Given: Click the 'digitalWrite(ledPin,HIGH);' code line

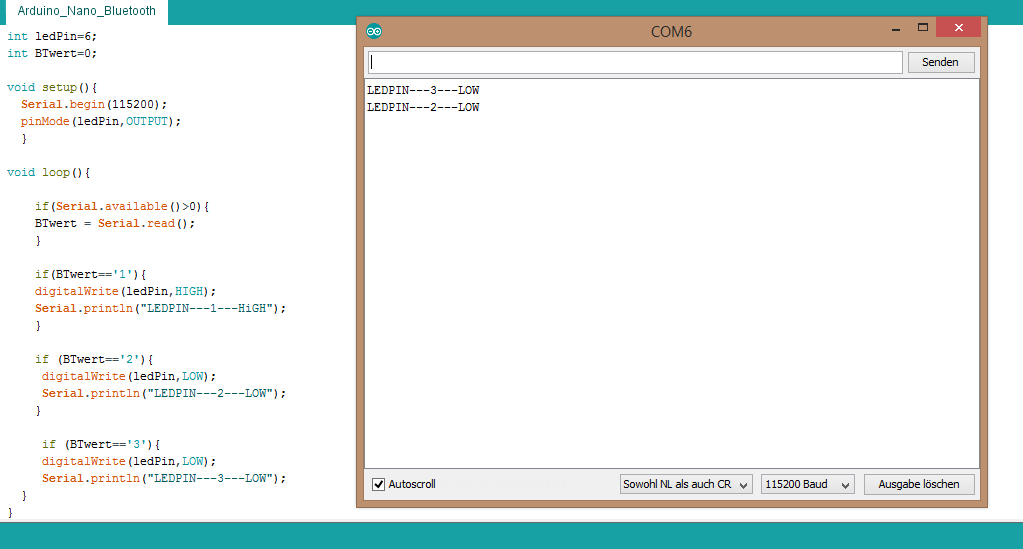Looking at the screenshot, I should (125, 291).
